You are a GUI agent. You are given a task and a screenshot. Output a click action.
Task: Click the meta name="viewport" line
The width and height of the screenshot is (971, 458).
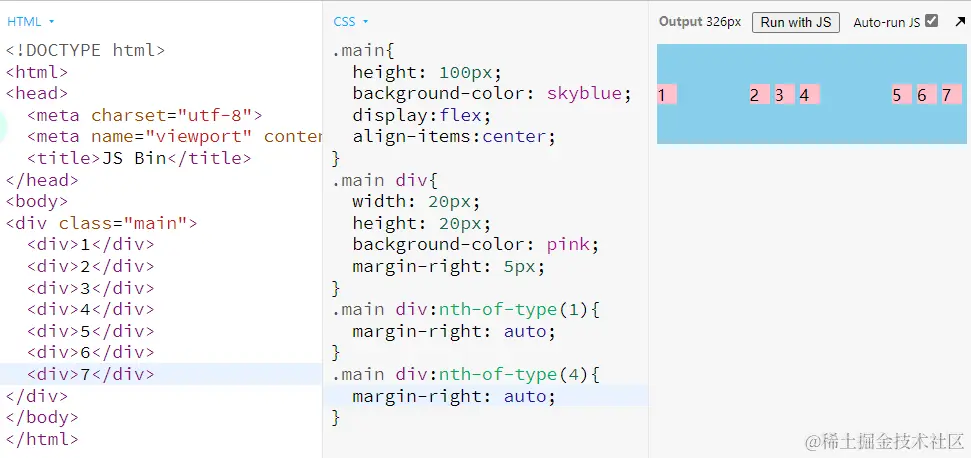point(175,137)
